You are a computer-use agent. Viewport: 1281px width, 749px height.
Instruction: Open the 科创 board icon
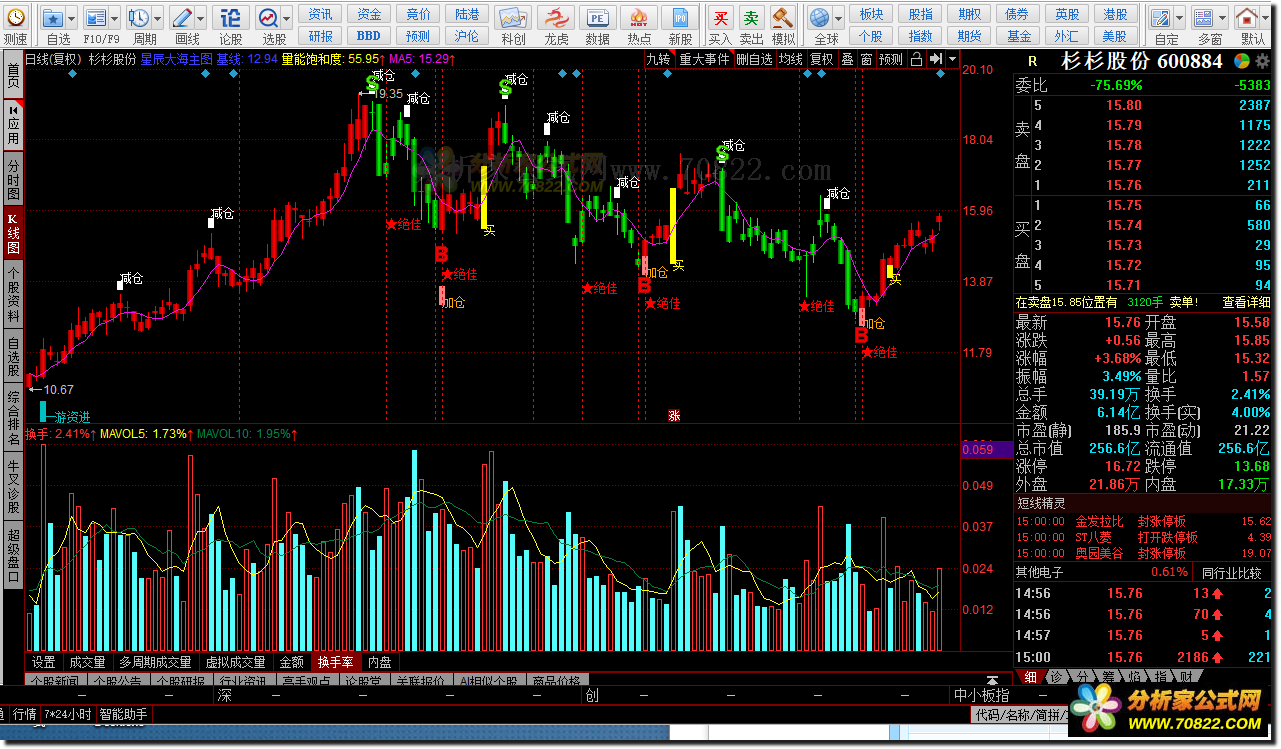point(513,18)
